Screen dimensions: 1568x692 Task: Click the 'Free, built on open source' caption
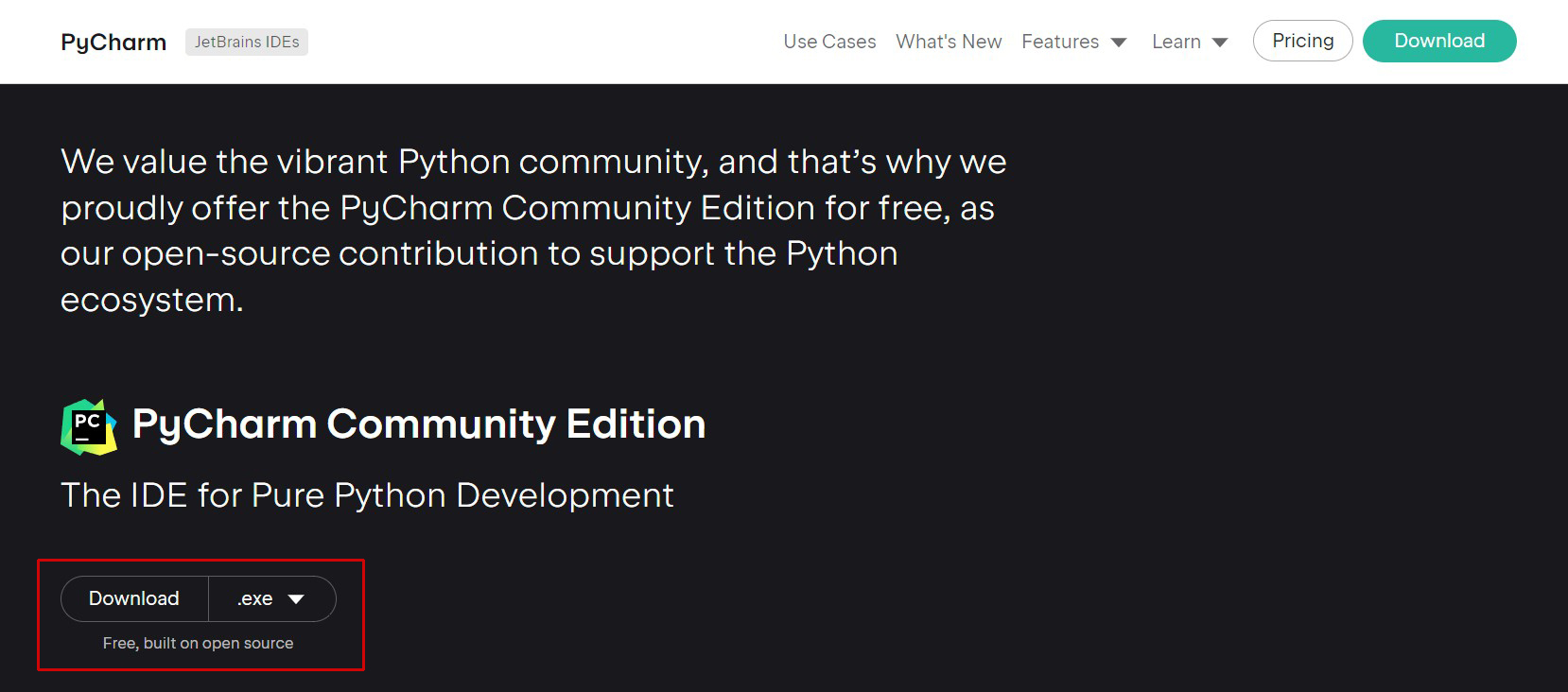tap(198, 644)
